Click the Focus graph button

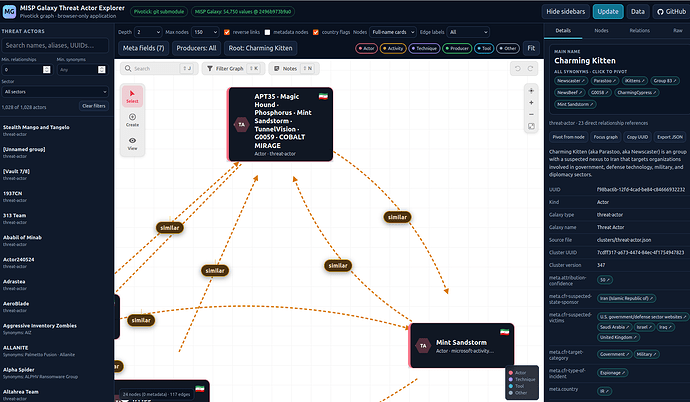(x=606, y=137)
